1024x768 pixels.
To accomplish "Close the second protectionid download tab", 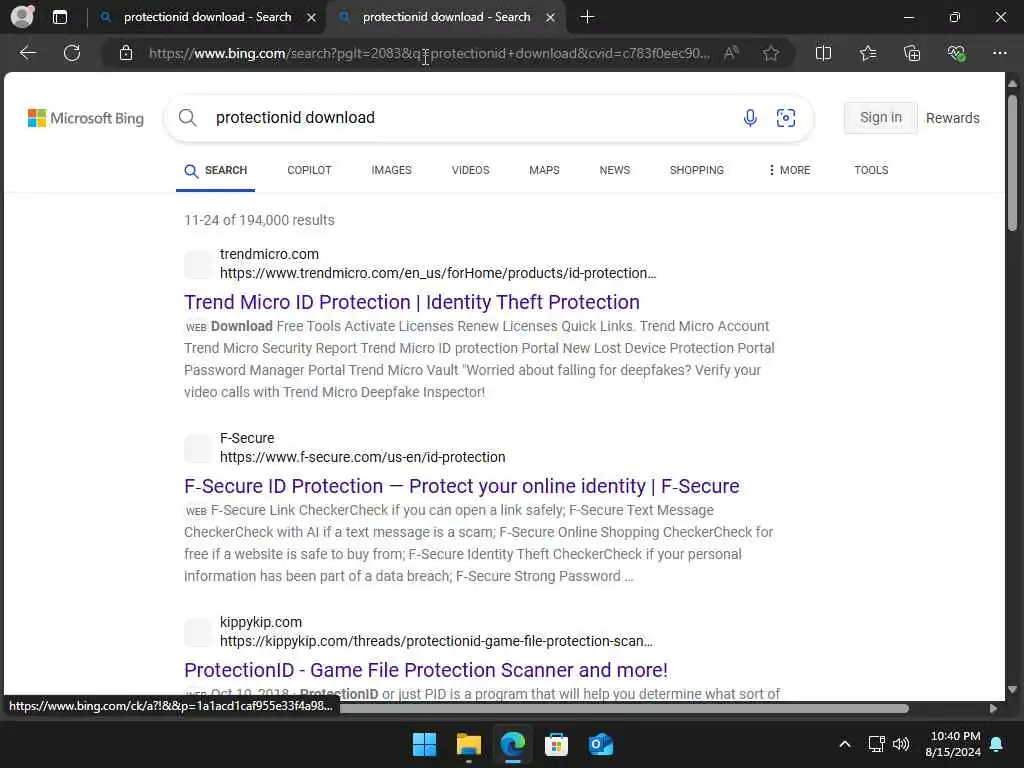I will (x=551, y=18).
